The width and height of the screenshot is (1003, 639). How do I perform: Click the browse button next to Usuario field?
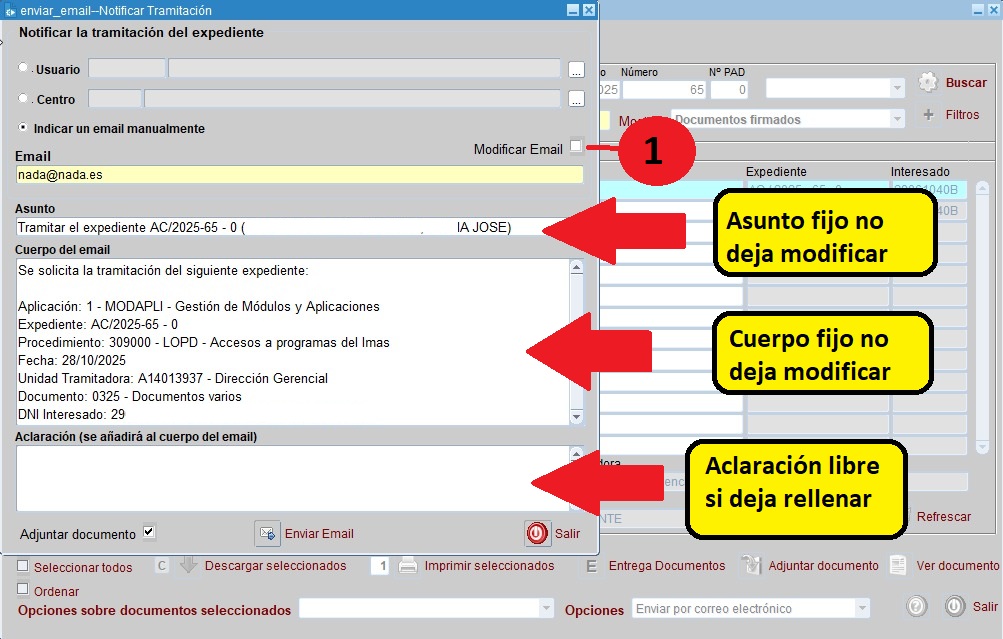click(576, 70)
